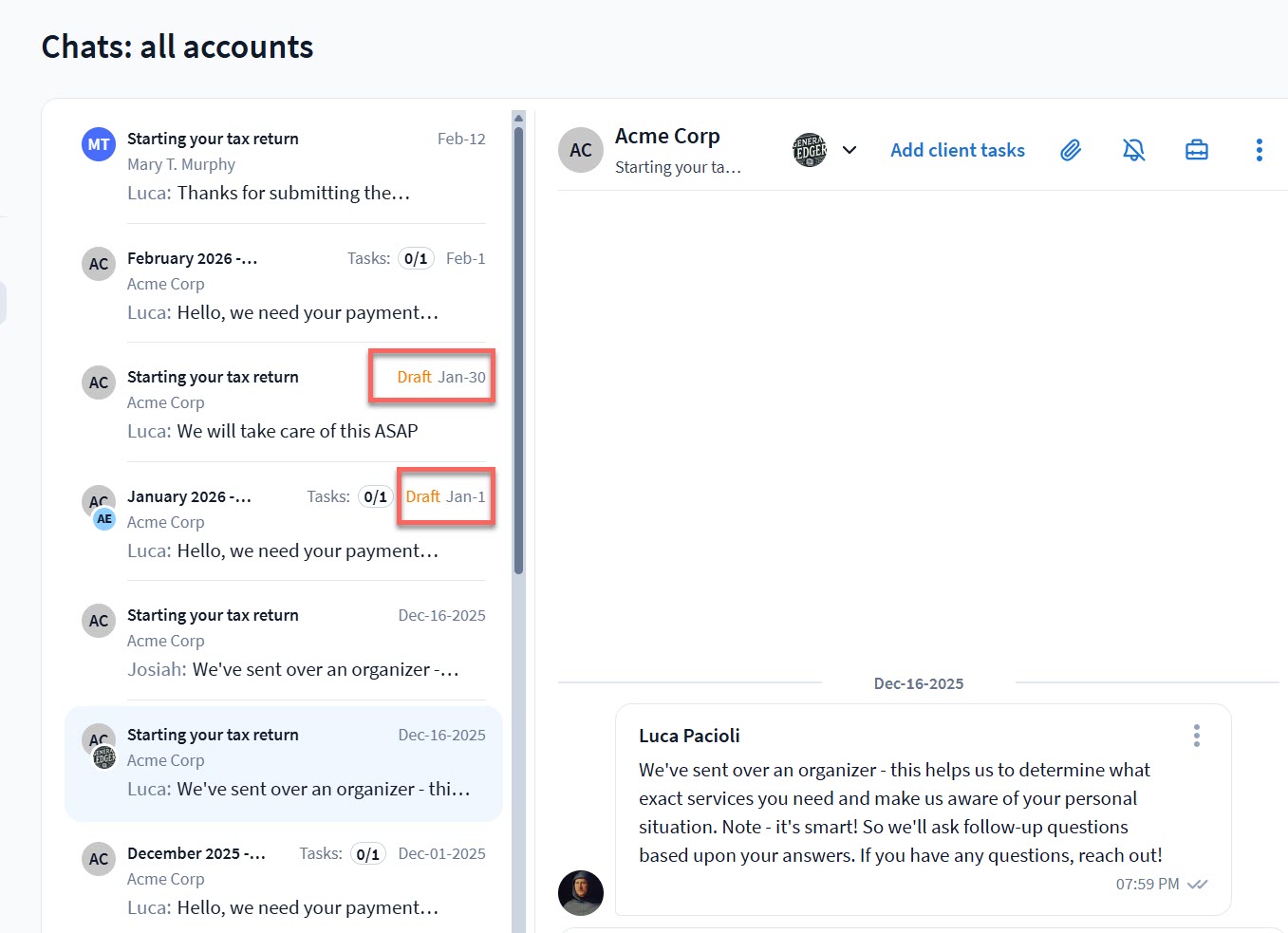
Task: Click the Acme Corp AC avatar in header
Action: point(581,150)
